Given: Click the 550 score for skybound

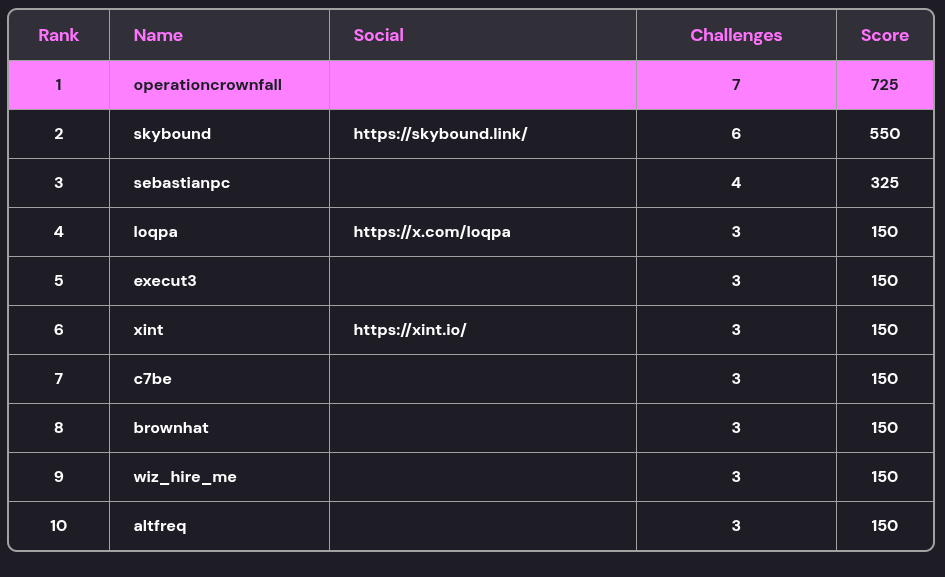Looking at the screenshot, I should click(885, 134).
